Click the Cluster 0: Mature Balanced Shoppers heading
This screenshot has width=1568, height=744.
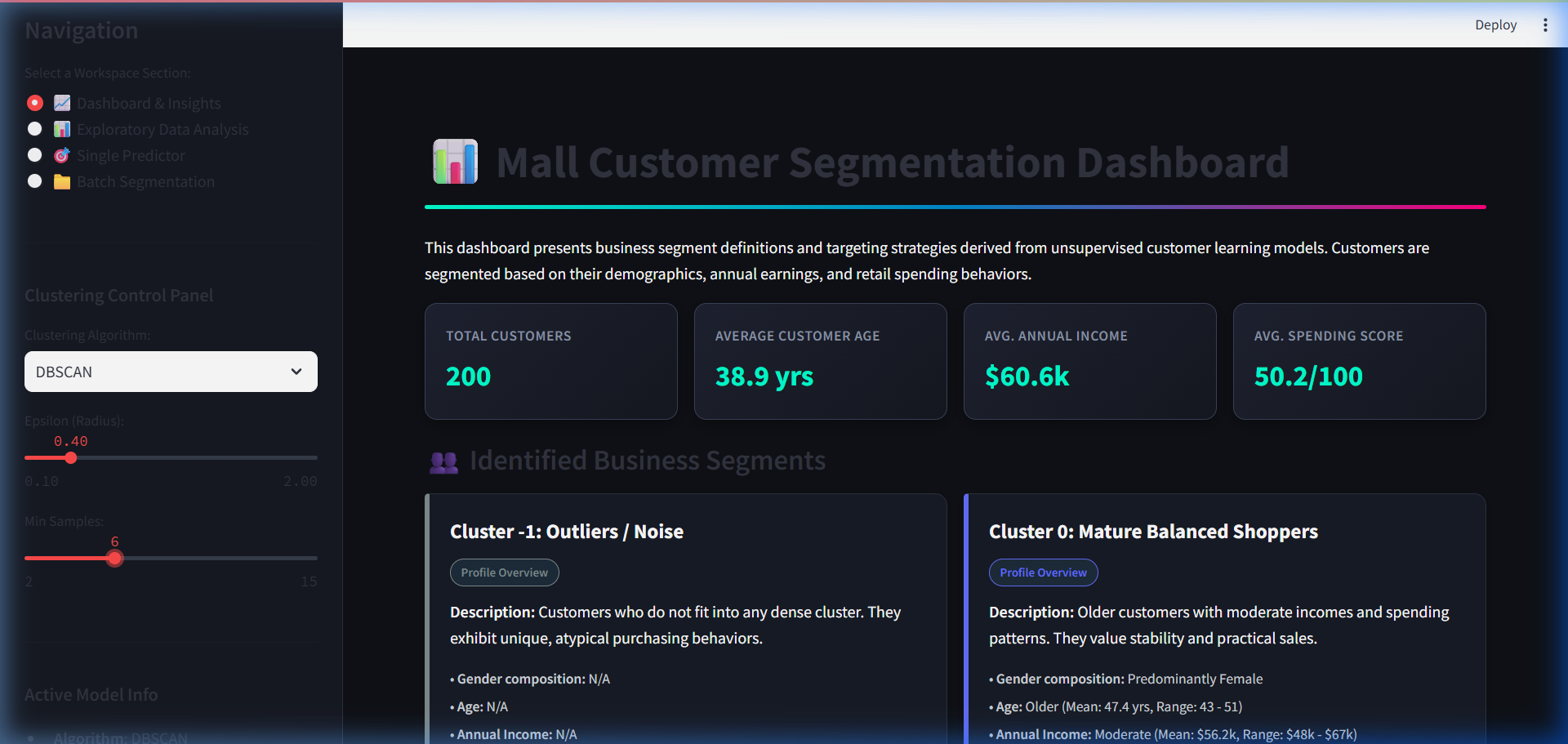(x=1153, y=532)
